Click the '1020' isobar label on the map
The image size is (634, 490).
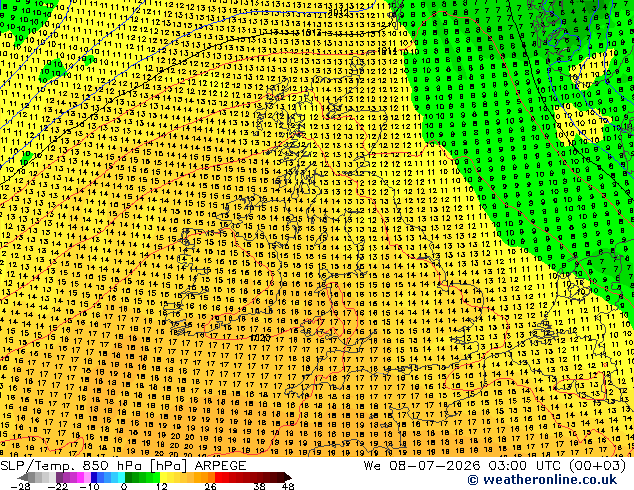260,338
